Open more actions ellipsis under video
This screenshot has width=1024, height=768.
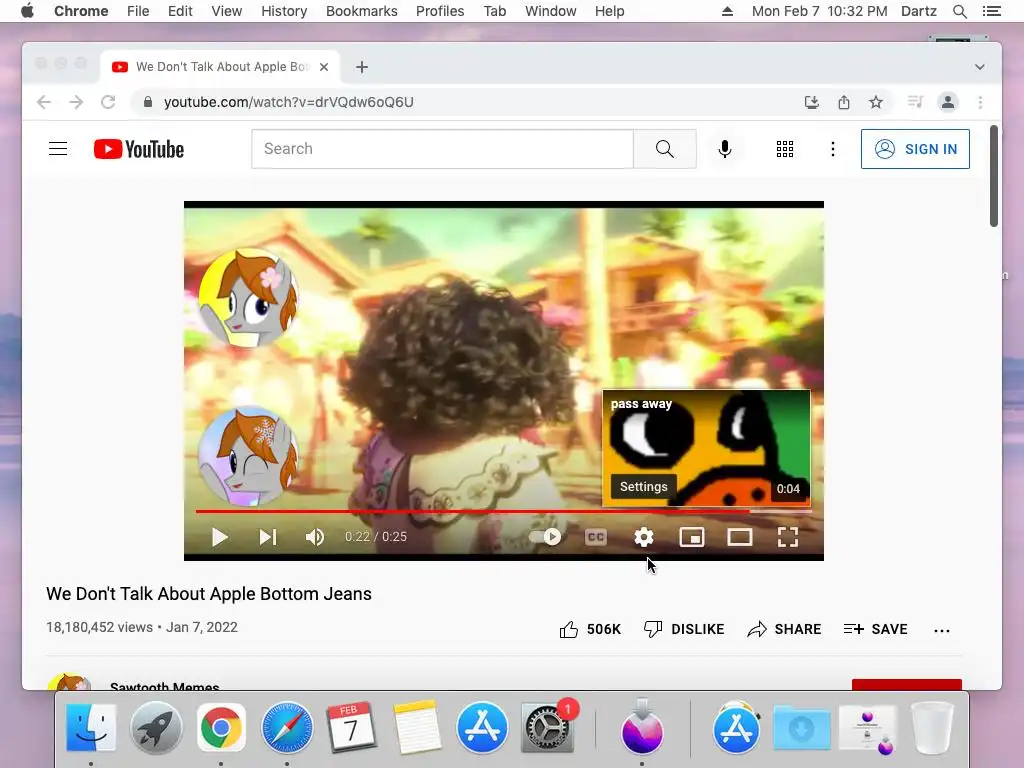[x=942, y=630]
